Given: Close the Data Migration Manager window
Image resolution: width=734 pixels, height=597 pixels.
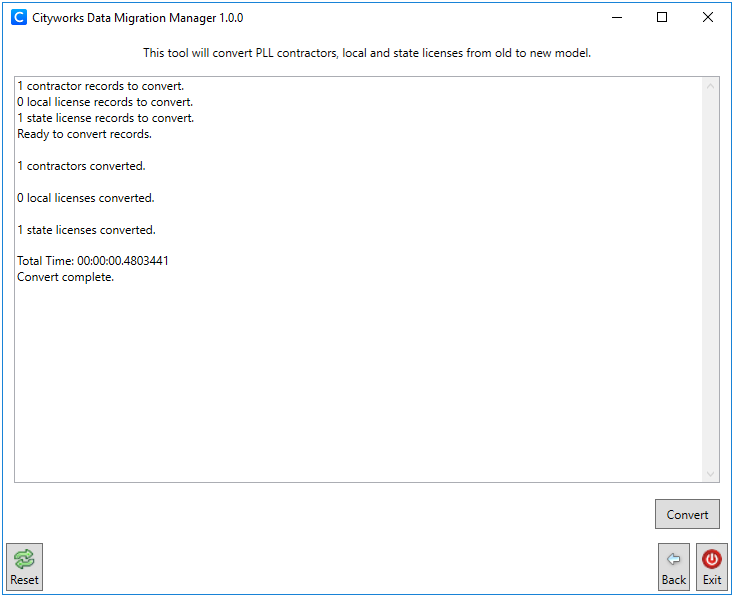Looking at the screenshot, I should point(707,18).
